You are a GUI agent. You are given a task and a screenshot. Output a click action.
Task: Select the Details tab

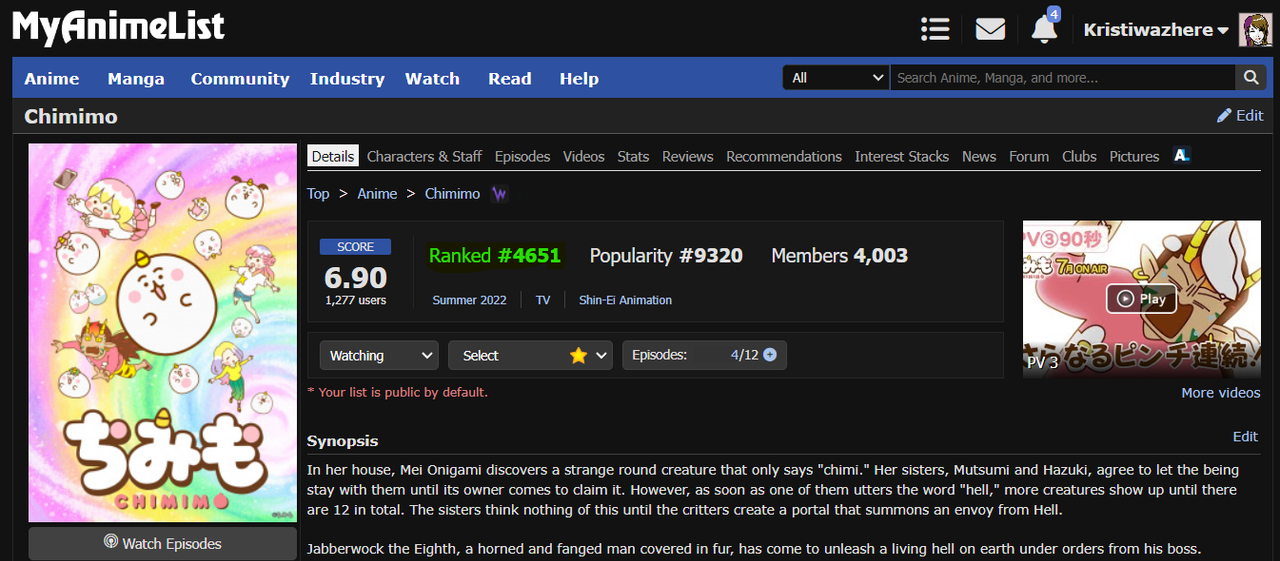pyautogui.click(x=333, y=156)
